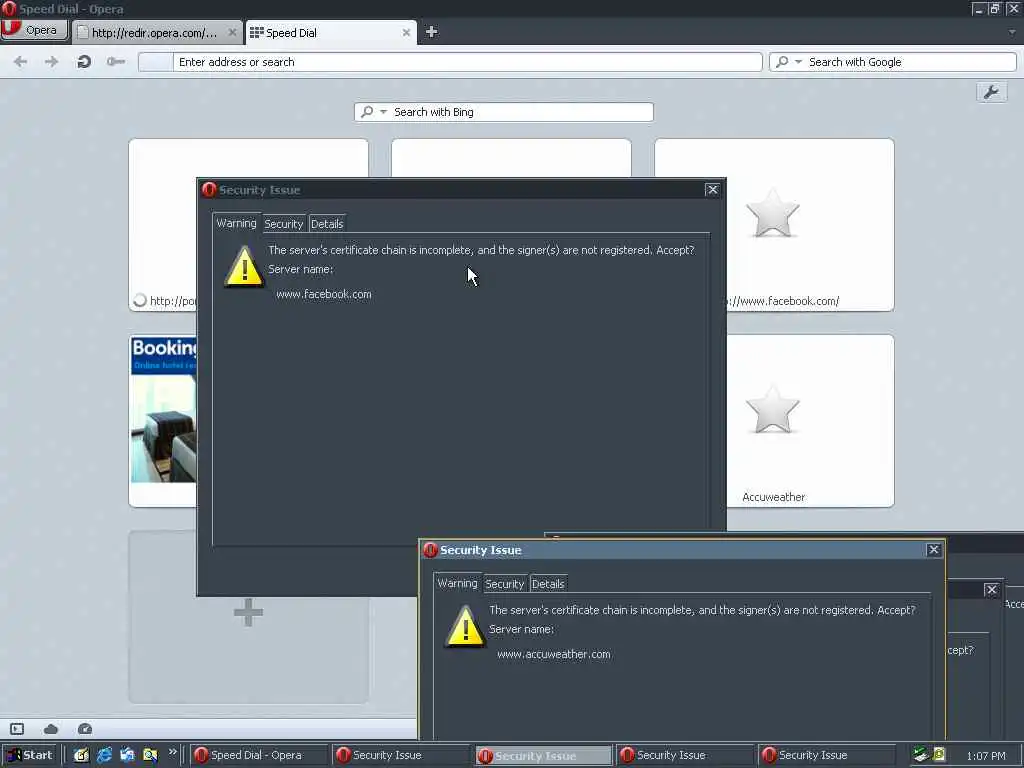Screen dimensions: 1024x768
Task: Expand Google search engine dropdown arrow
Action: click(x=798, y=61)
